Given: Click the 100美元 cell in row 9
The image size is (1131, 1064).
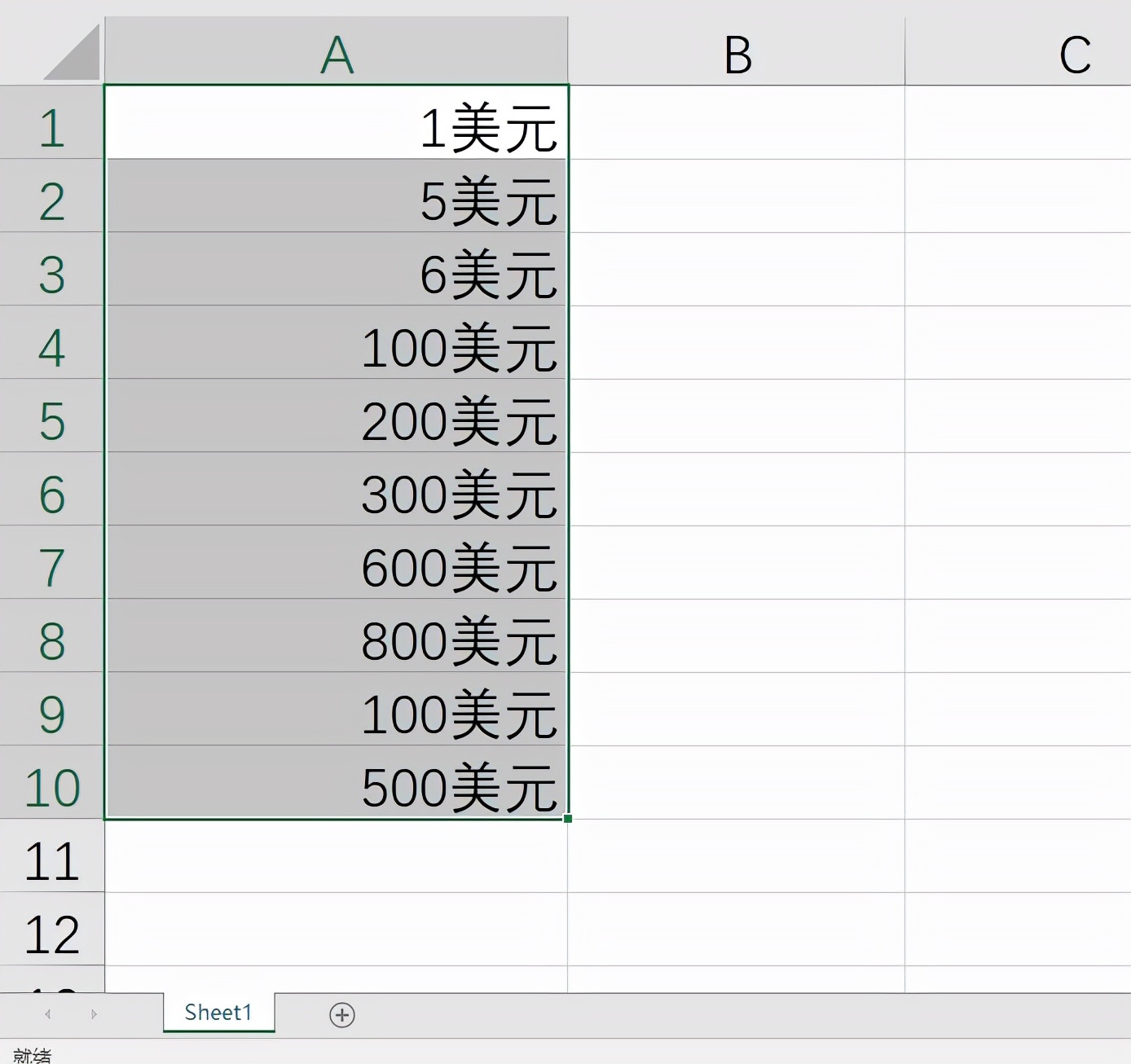Looking at the screenshot, I should click(x=337, y=710).
